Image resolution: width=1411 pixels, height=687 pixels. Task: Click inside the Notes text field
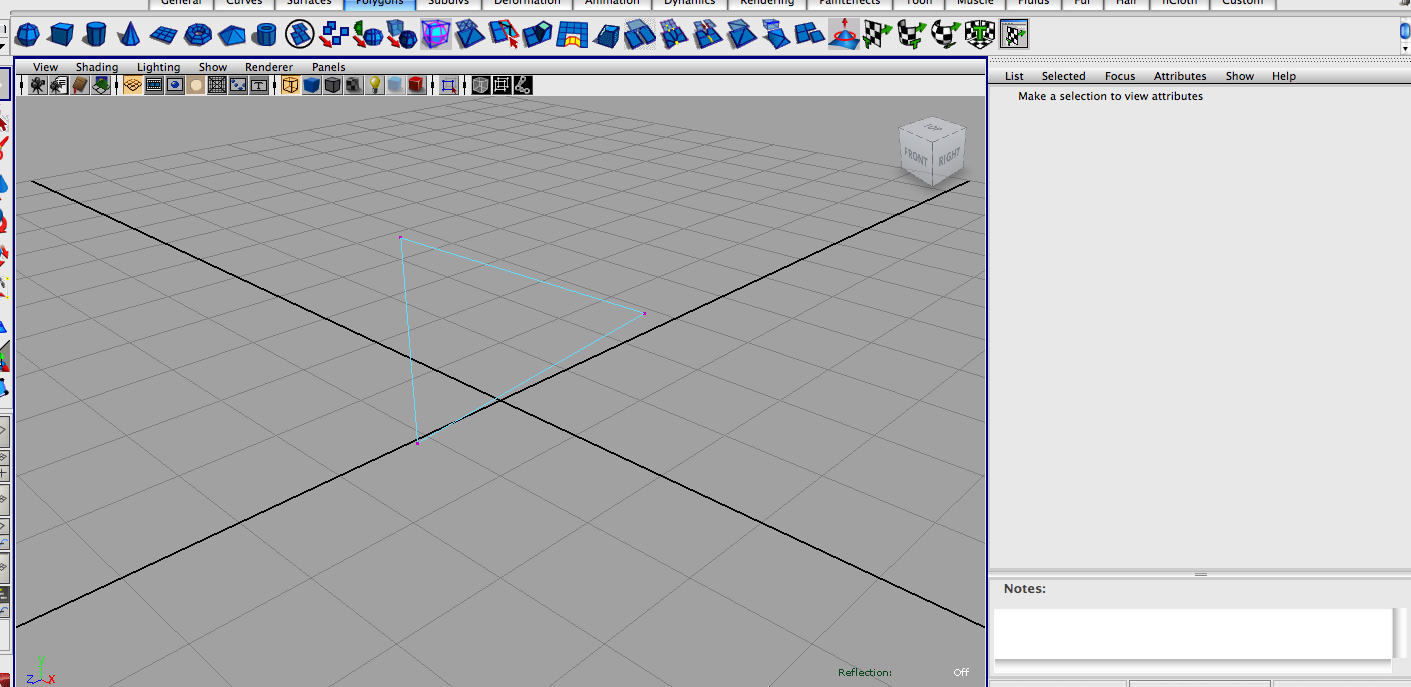pyautogui.click(x=1194, y=634)
